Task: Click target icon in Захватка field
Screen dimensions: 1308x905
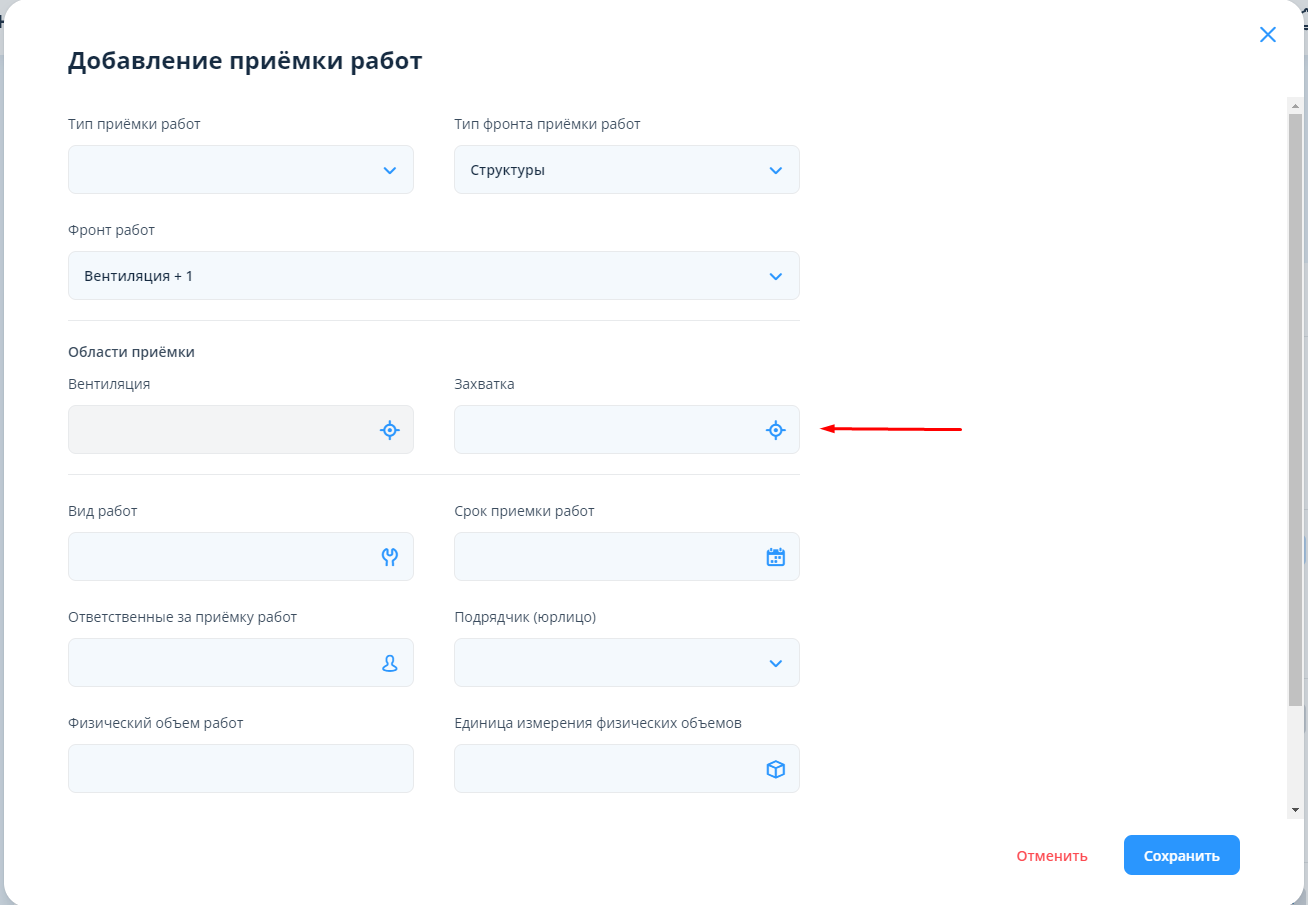Action: pos(775,430)
